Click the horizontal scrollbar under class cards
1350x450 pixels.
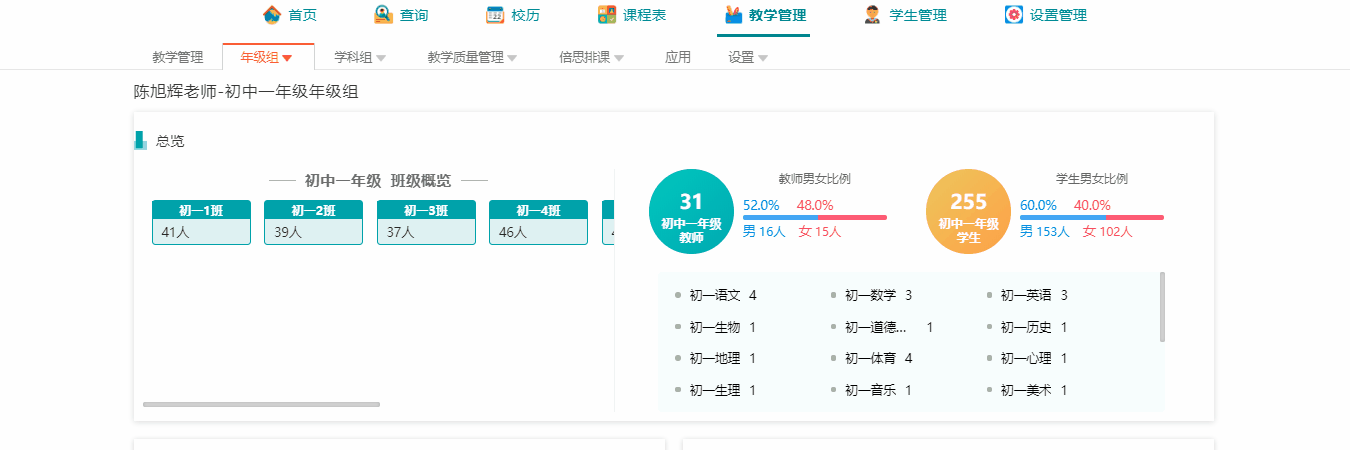coord(261,404)
